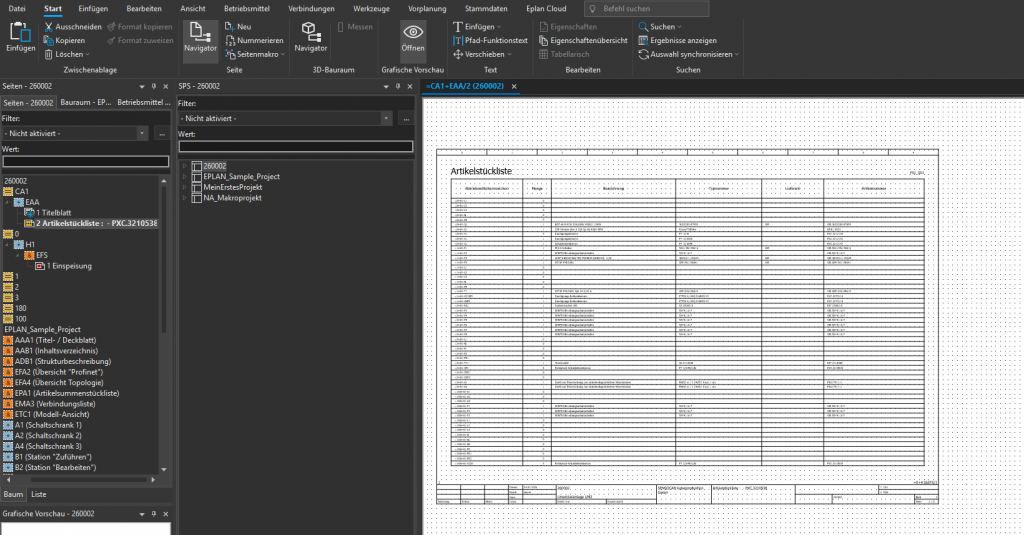
Task: Open the Betriebsmittel ribbon tab
Action: point(247,8)
